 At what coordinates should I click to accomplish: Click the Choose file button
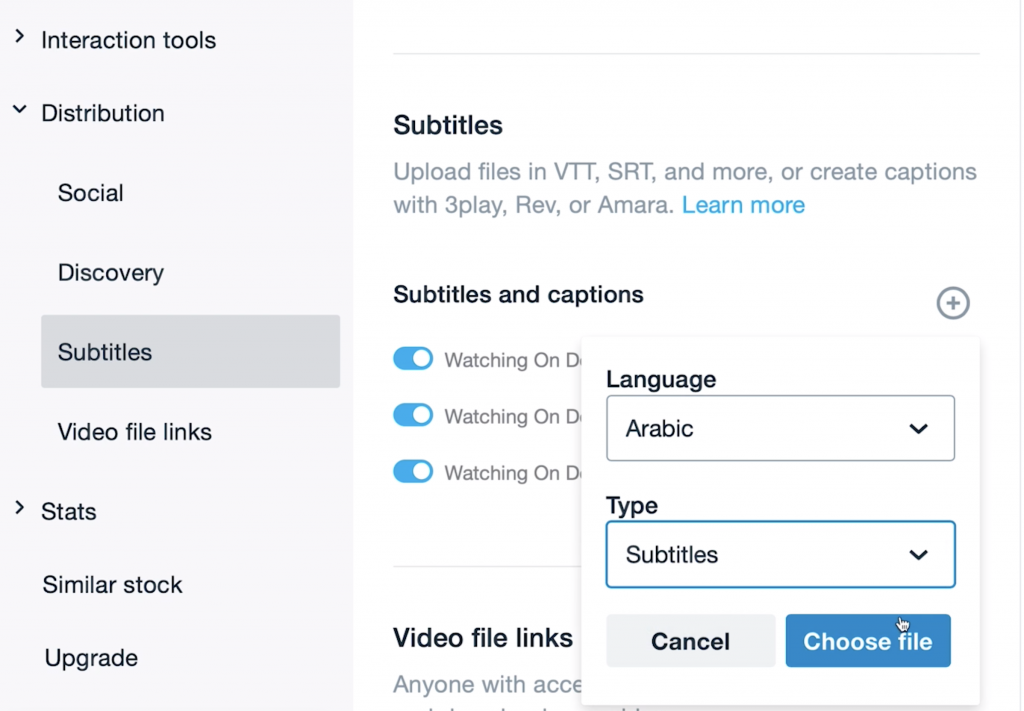click(x=867, y=641)
